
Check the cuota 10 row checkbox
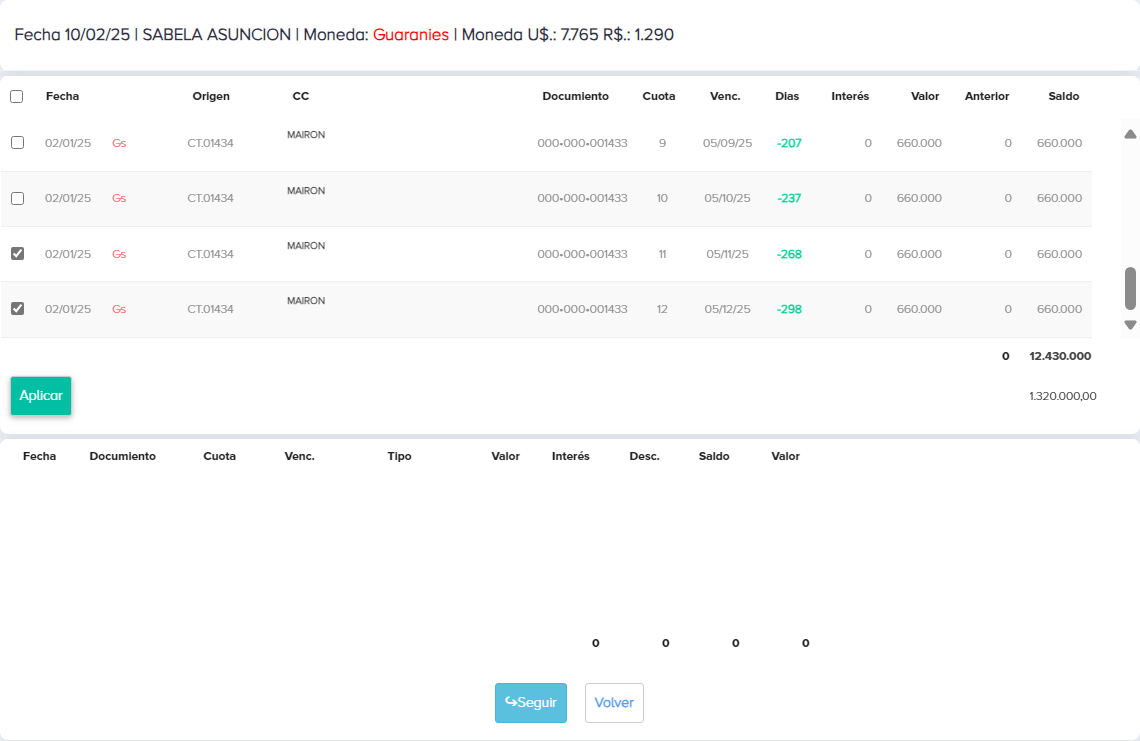tap(17, 199)
